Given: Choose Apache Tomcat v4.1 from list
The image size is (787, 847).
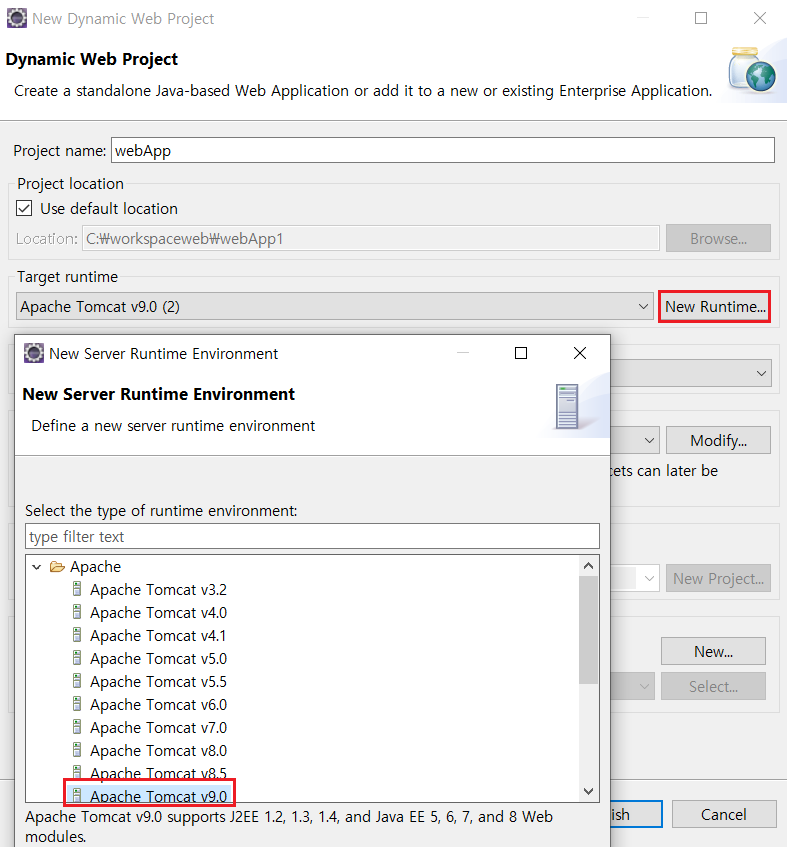Looking at the screenshot, I should click(158, 636).
